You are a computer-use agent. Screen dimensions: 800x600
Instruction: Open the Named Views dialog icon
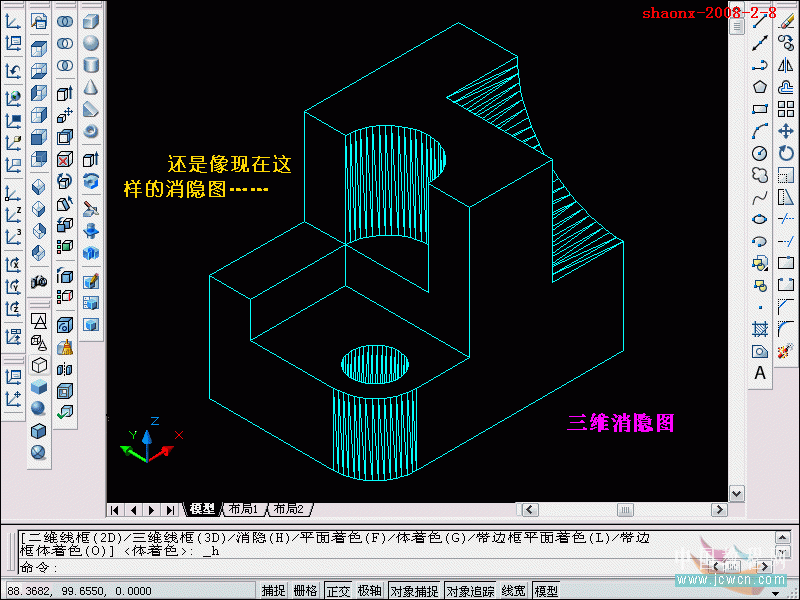click(x=39, y=21)
